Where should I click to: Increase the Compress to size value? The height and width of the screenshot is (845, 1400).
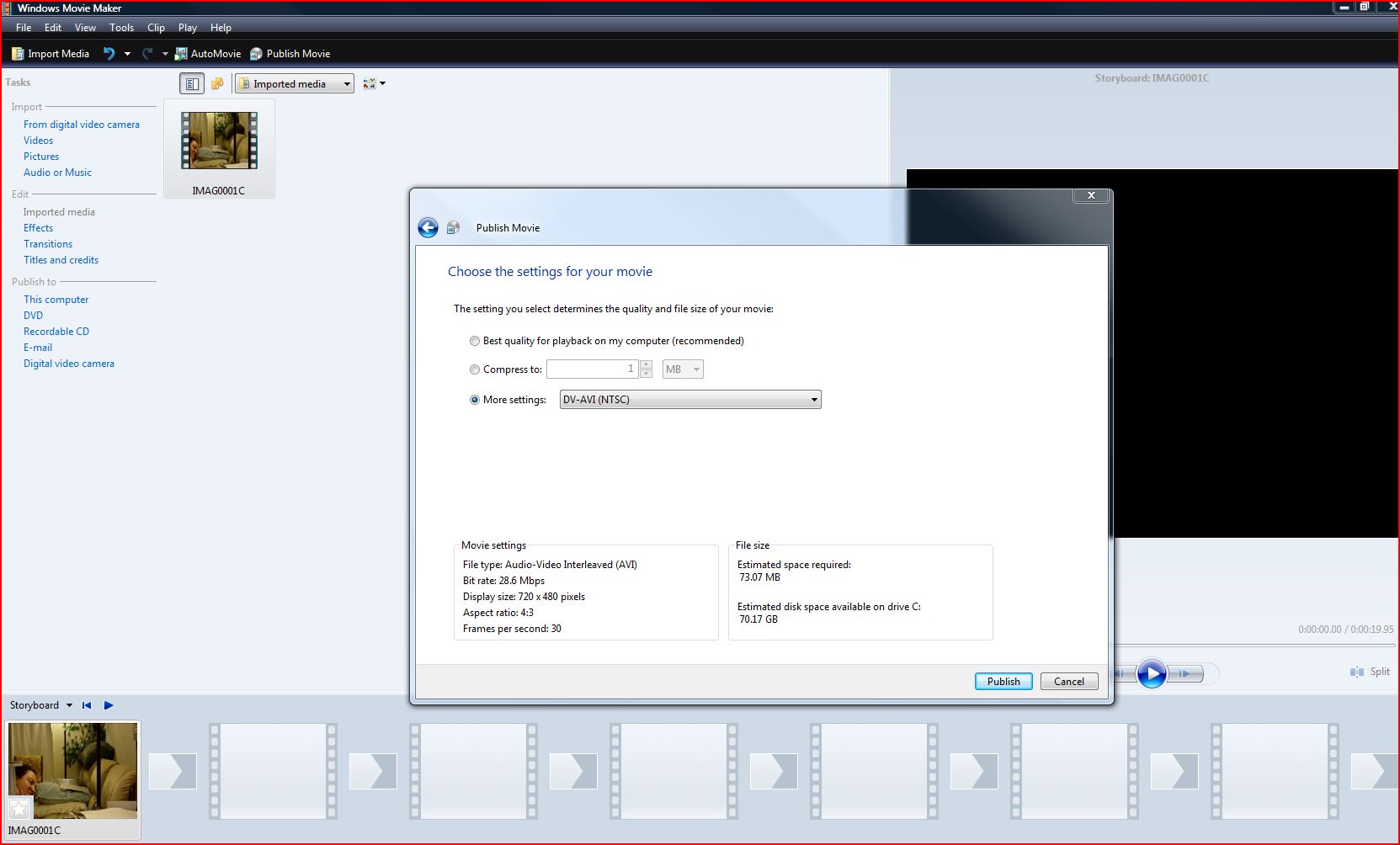(x=647, y=364)
